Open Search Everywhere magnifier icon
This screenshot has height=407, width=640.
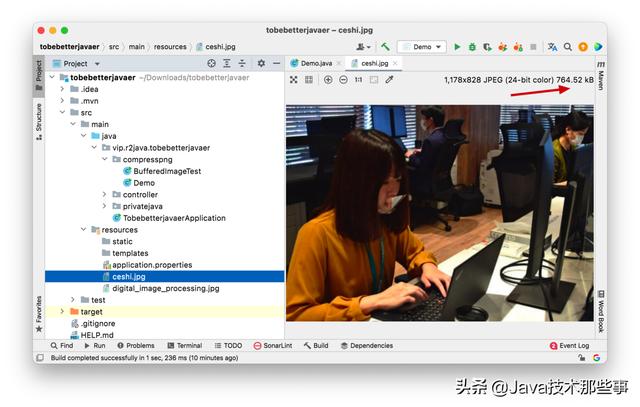(x=568, y=47)
